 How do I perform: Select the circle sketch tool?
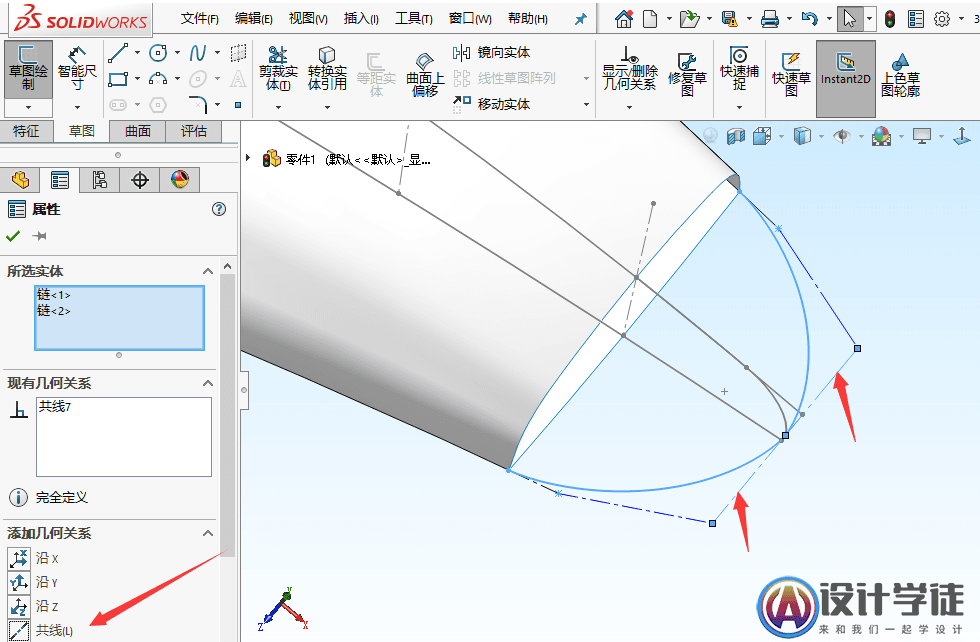point(158,53)
